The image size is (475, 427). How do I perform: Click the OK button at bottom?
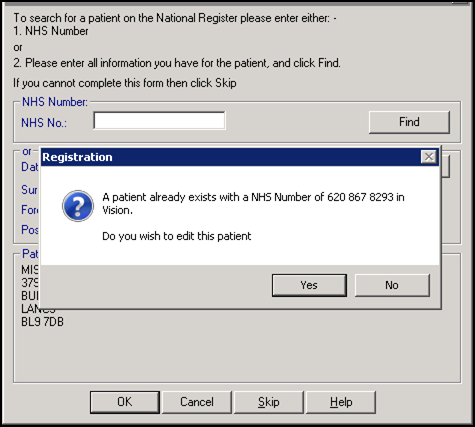coord(125,402)
